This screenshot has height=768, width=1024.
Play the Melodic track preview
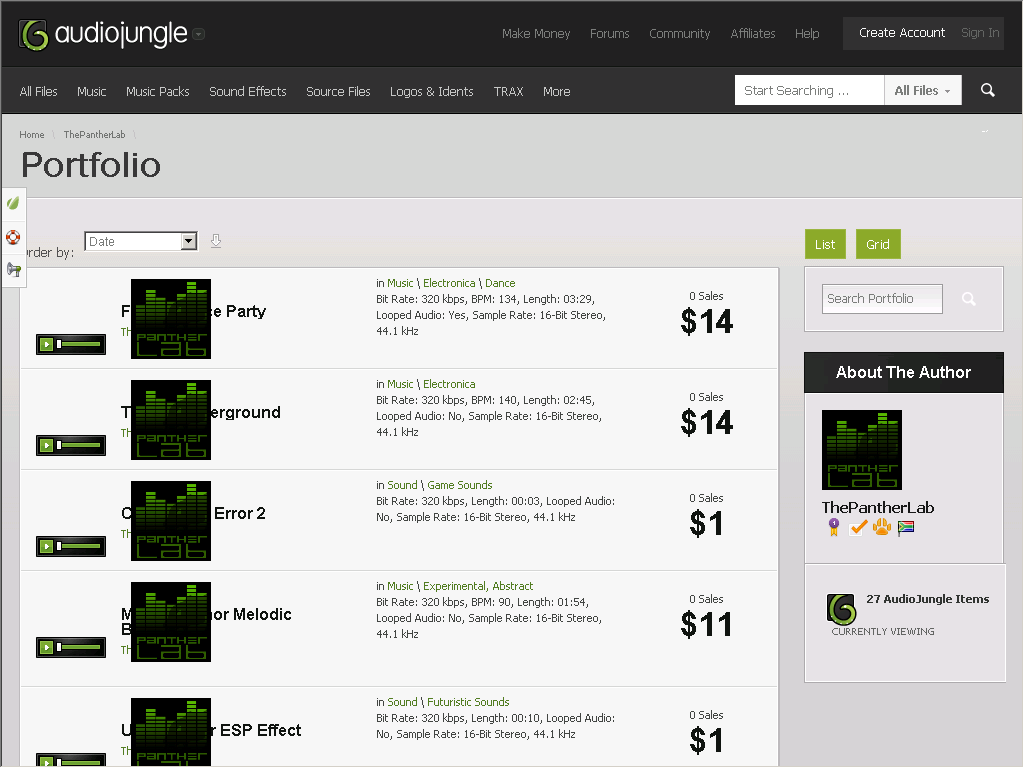(x=46, y=647)
